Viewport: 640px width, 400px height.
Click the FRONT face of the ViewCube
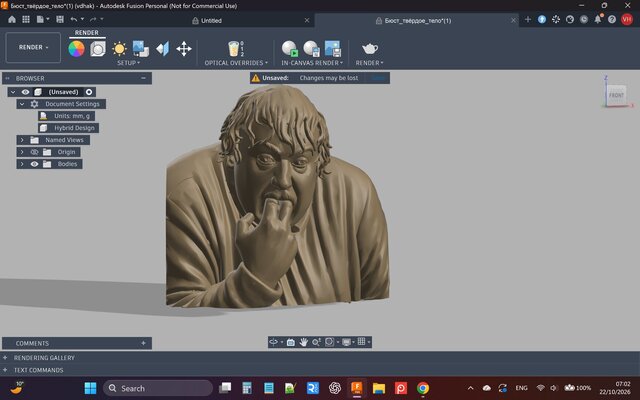[x=616, y=95]
